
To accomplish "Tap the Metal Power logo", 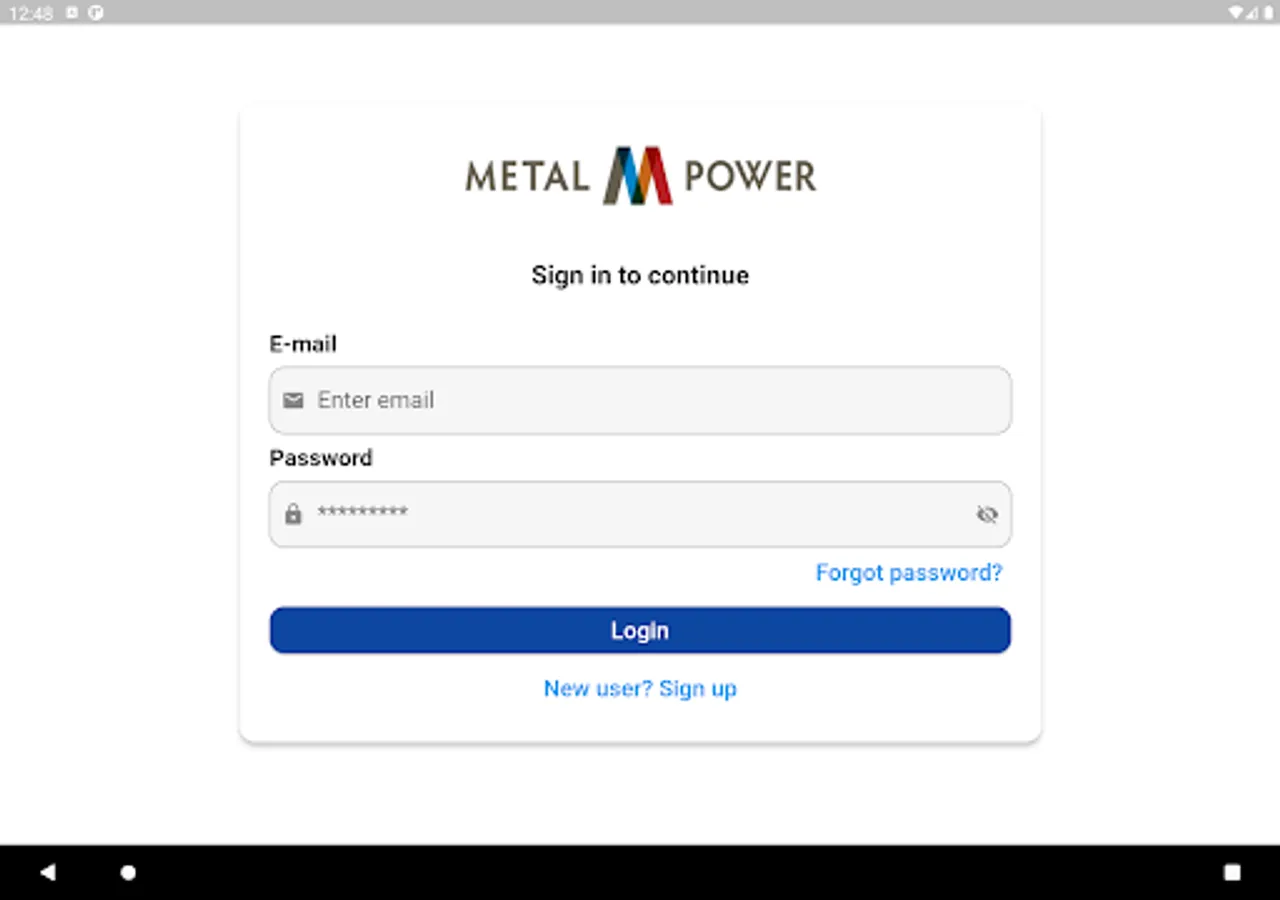I will pyautogui.click(x=640, y=176).
